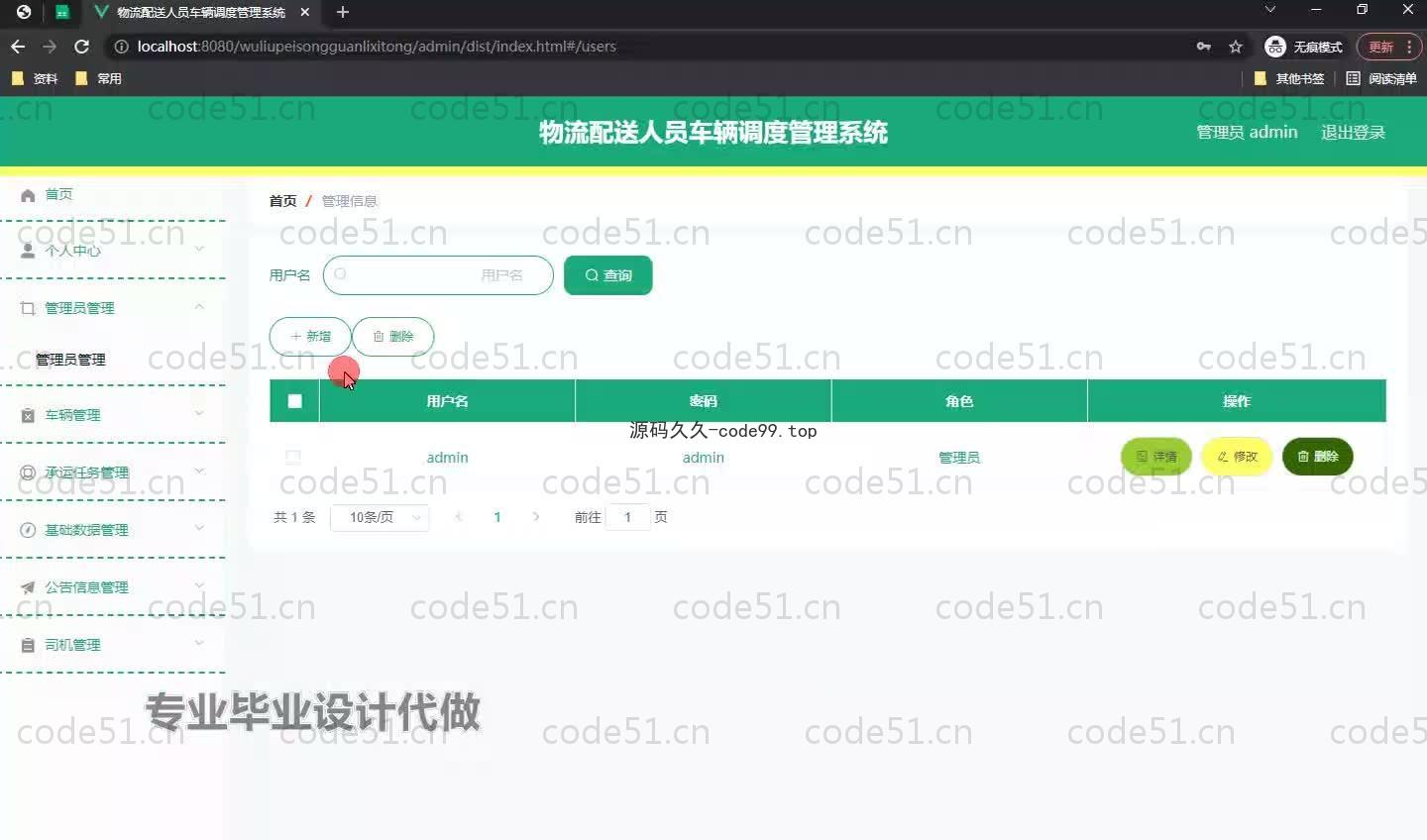Collapse the 管理员管理 menu
Image resolution: width=1427 pixels, height=840 pixels.
(199, 307)
